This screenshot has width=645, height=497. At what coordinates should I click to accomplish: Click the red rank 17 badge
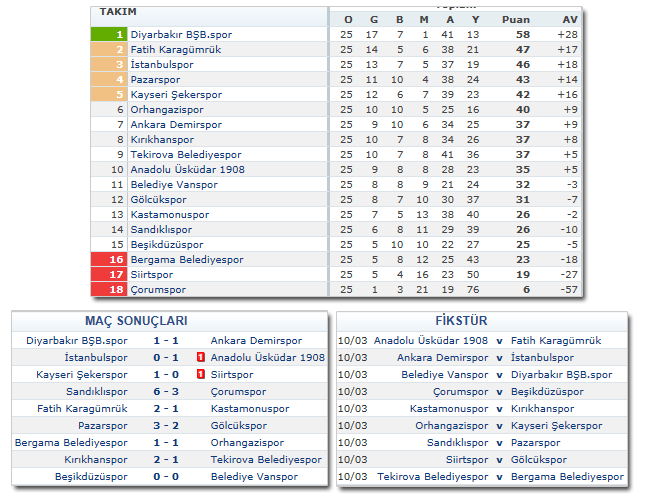coord(108,274)
